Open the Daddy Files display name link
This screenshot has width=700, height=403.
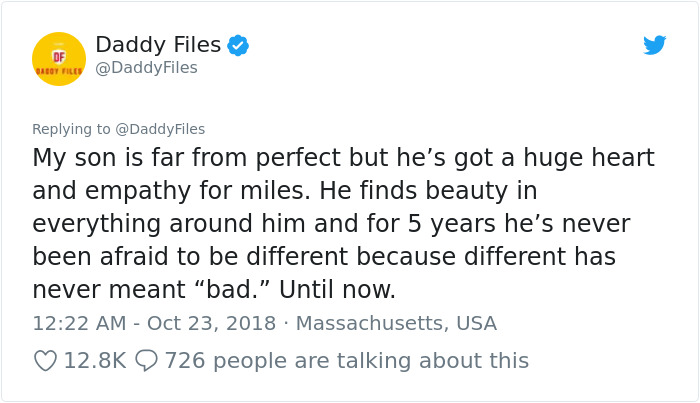pos(159,44)
